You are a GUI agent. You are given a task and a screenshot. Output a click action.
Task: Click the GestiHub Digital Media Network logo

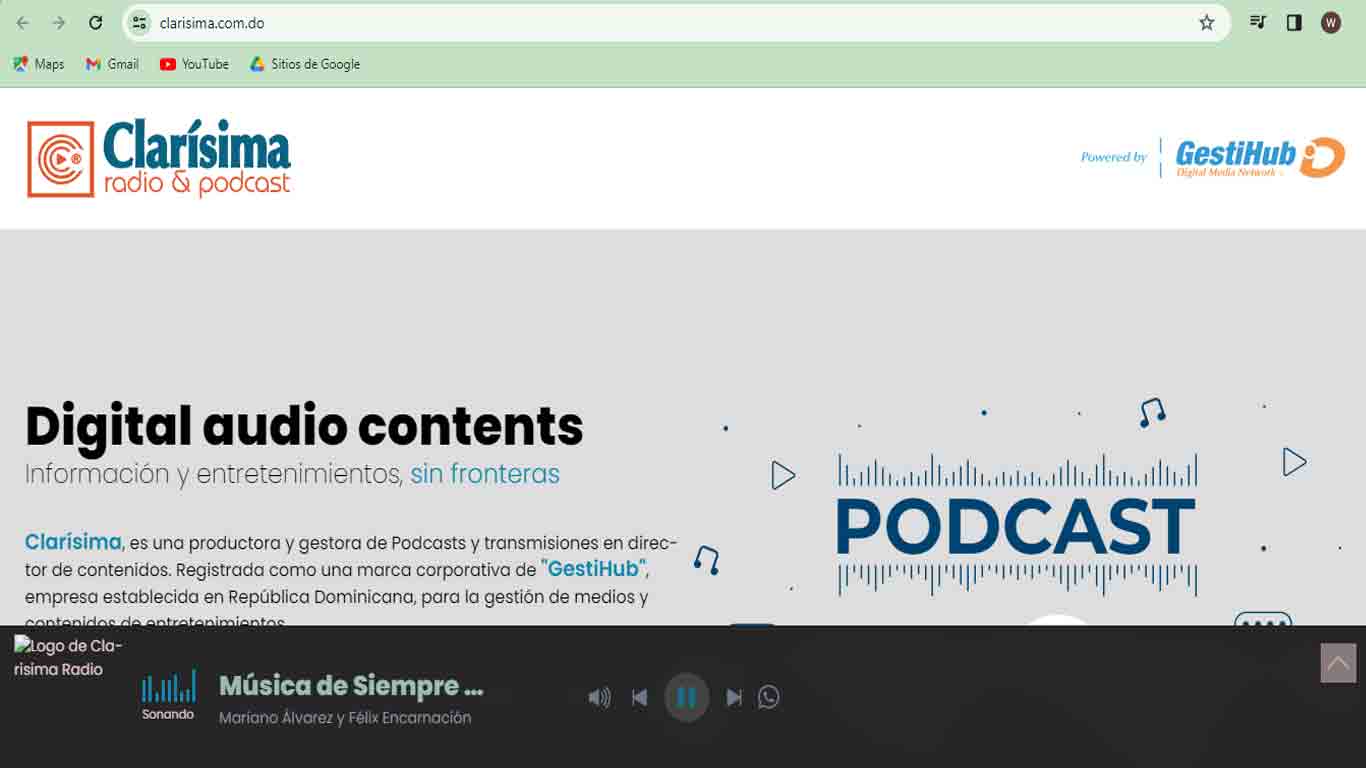coord(1260,157)
